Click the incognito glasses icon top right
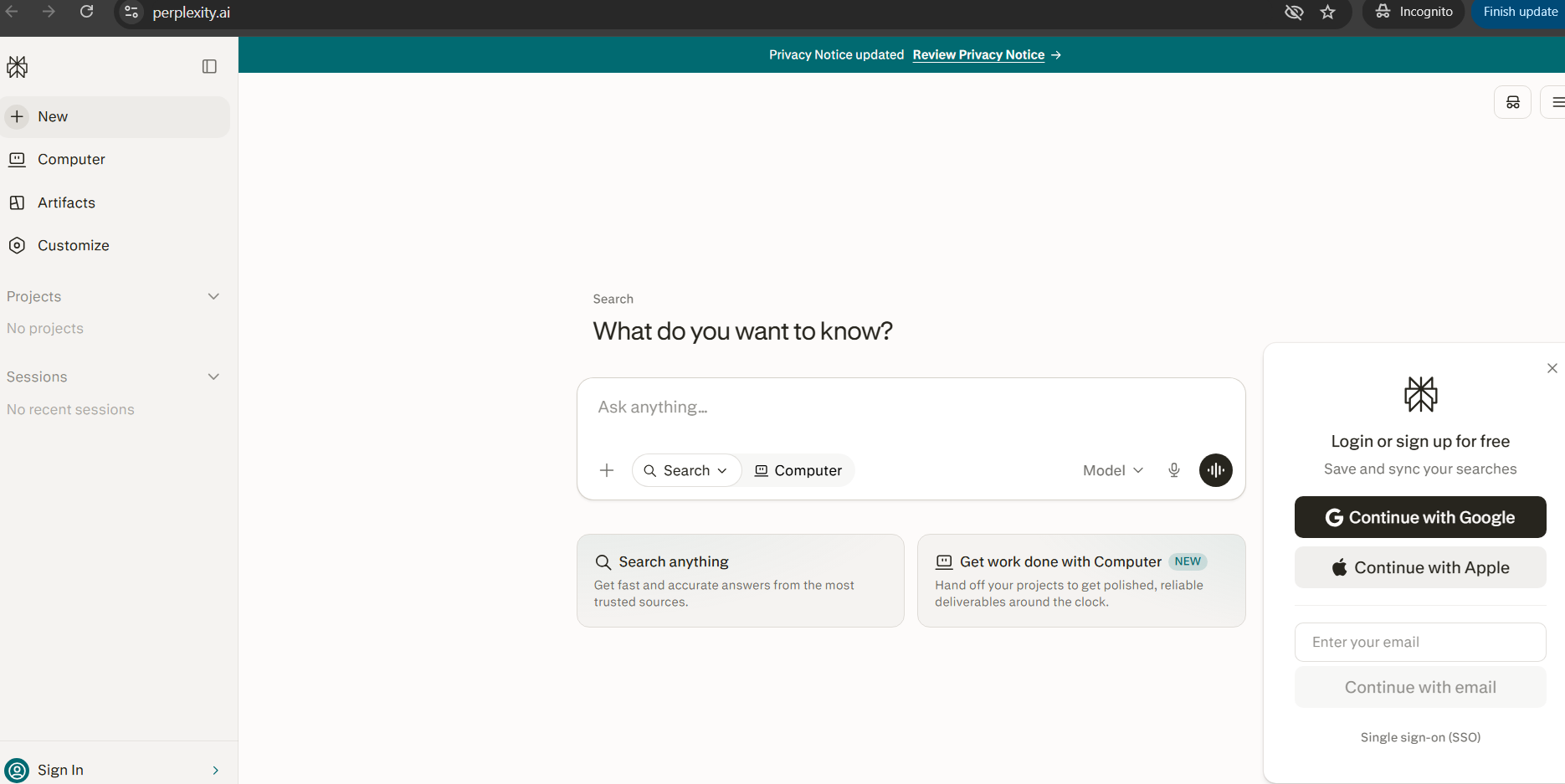 1513,102
